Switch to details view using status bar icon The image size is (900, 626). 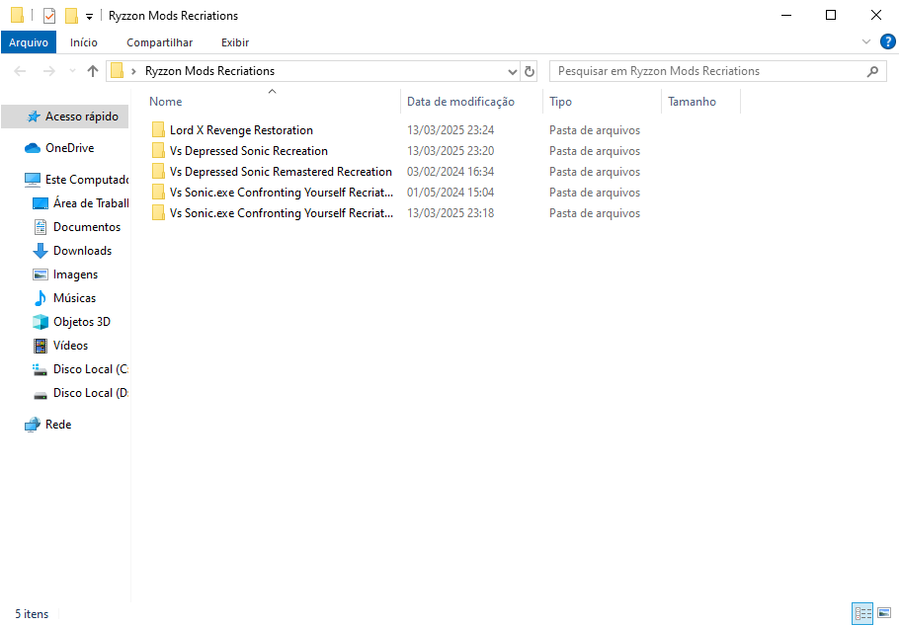[x=862, y=613]
